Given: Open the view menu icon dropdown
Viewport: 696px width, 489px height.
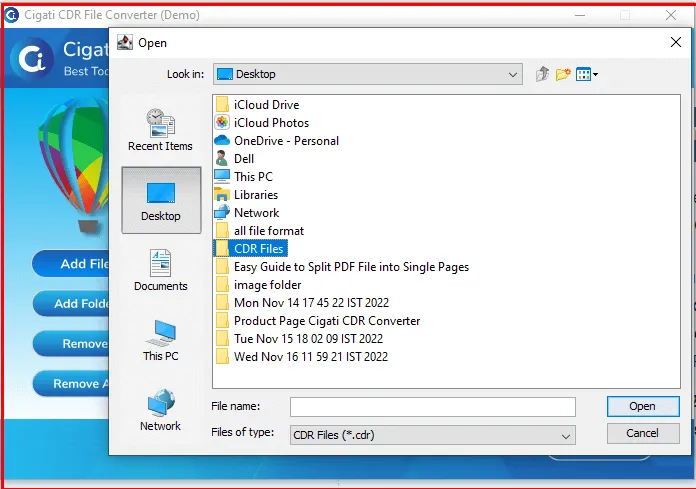Looking at the screenshot, I should click(x=587, y=74).
